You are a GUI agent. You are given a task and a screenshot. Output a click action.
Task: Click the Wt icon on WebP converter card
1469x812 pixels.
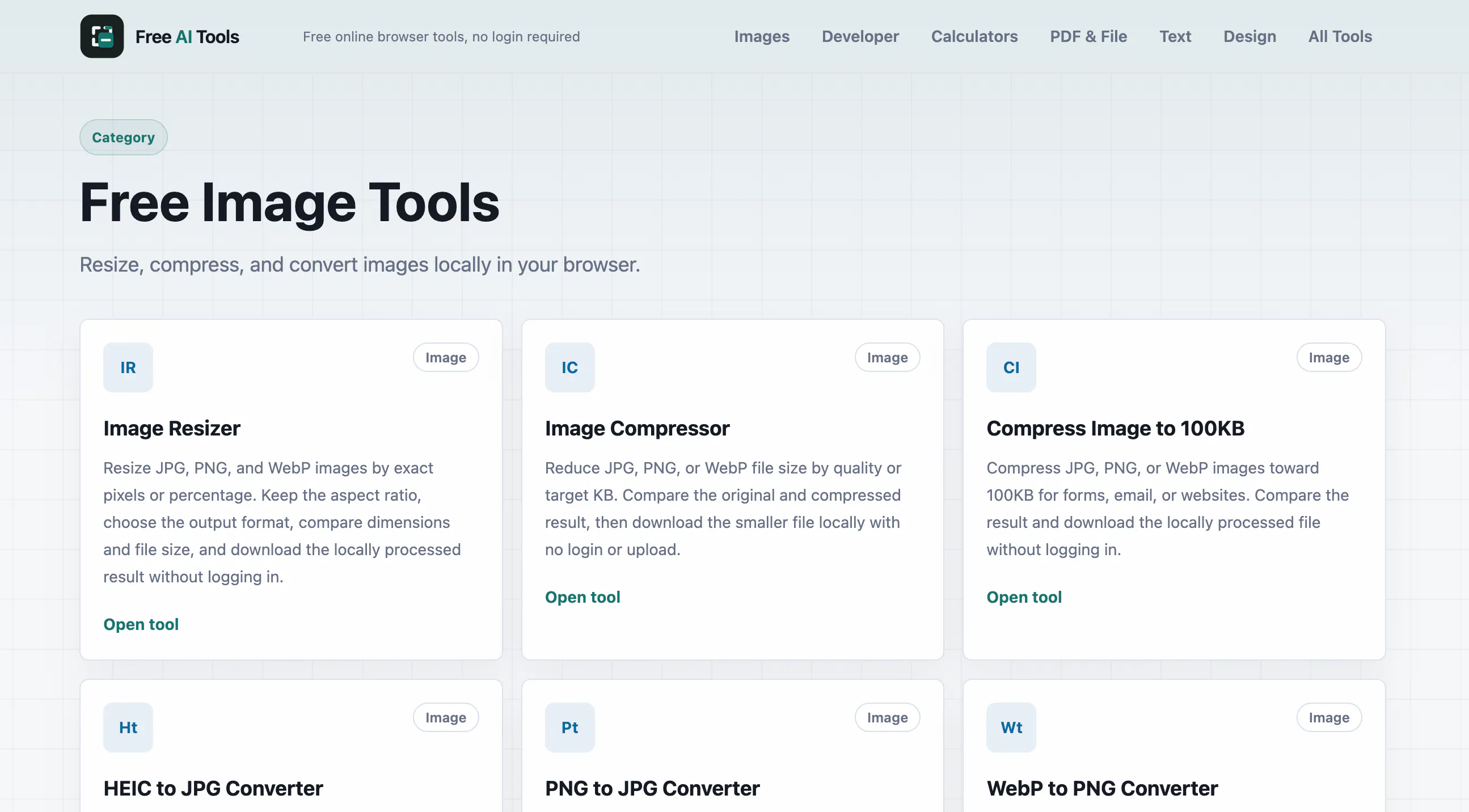(1011, 727)
